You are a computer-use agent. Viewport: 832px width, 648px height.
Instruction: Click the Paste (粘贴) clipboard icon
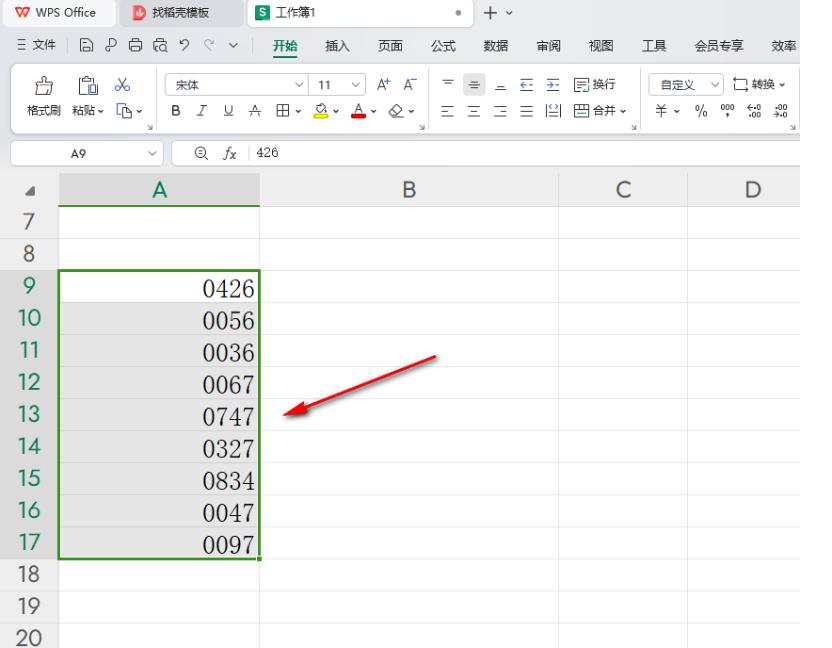coord(88,85)
